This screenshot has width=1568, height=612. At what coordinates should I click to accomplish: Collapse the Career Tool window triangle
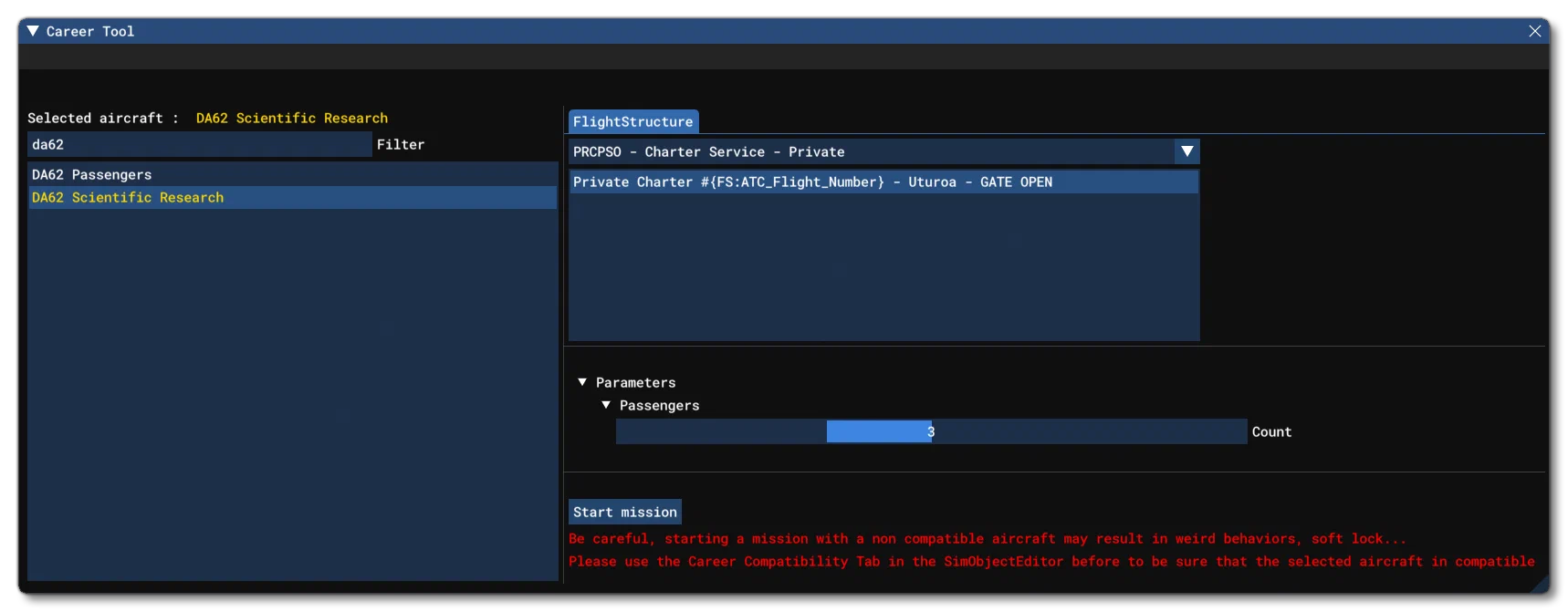pyautogui.click(x=33, y=31)
